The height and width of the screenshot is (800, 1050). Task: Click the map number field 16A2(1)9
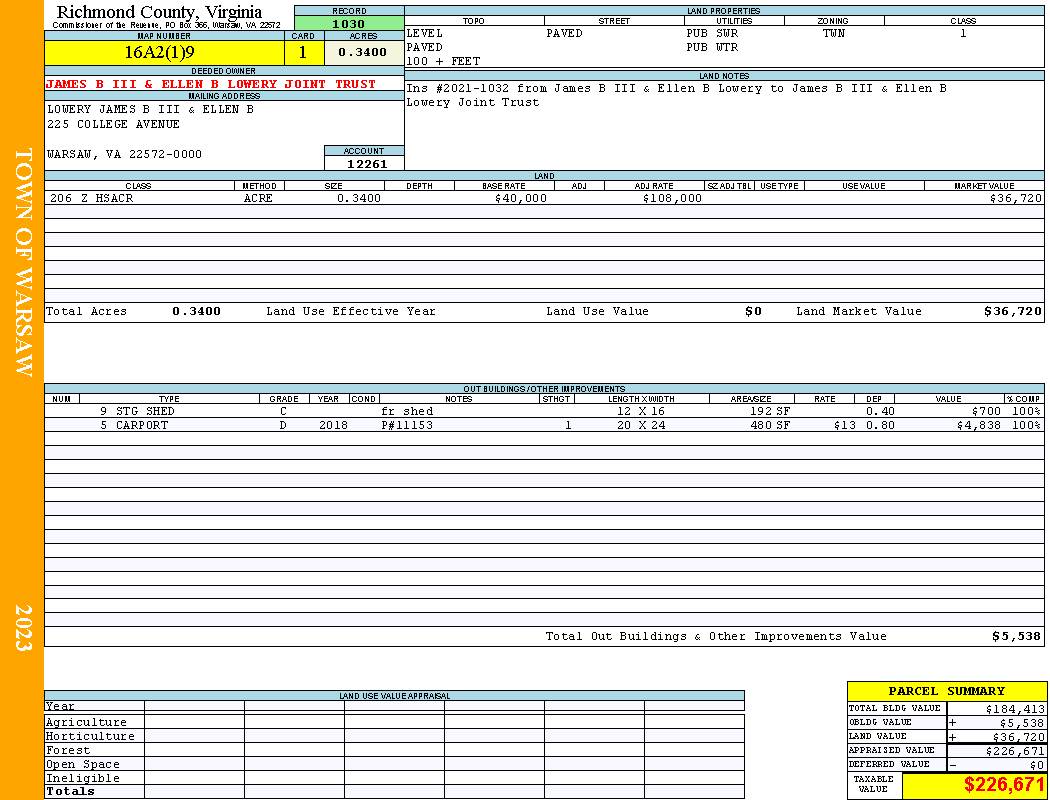[x=164, y=52]
